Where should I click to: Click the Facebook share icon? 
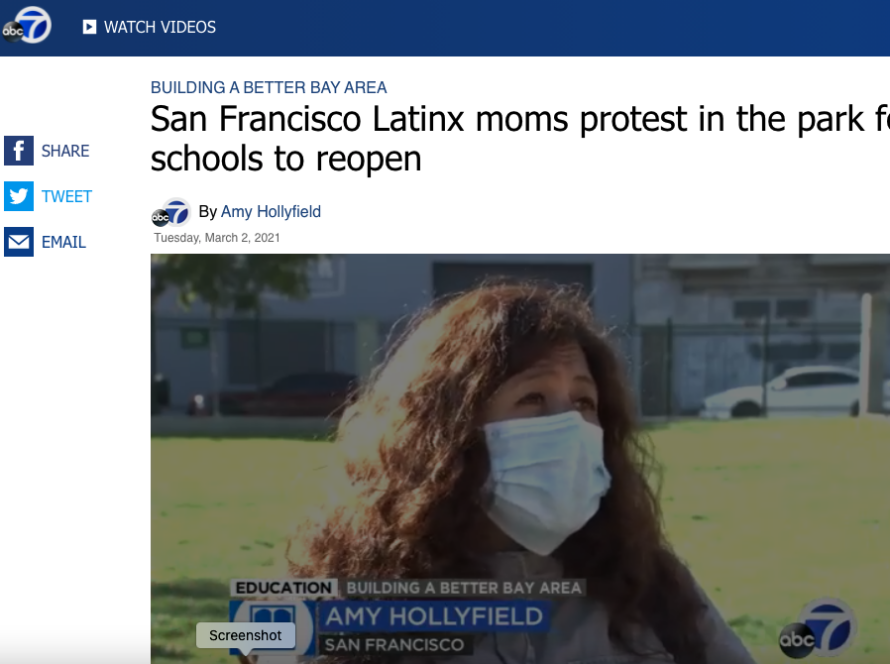point(19,150)
